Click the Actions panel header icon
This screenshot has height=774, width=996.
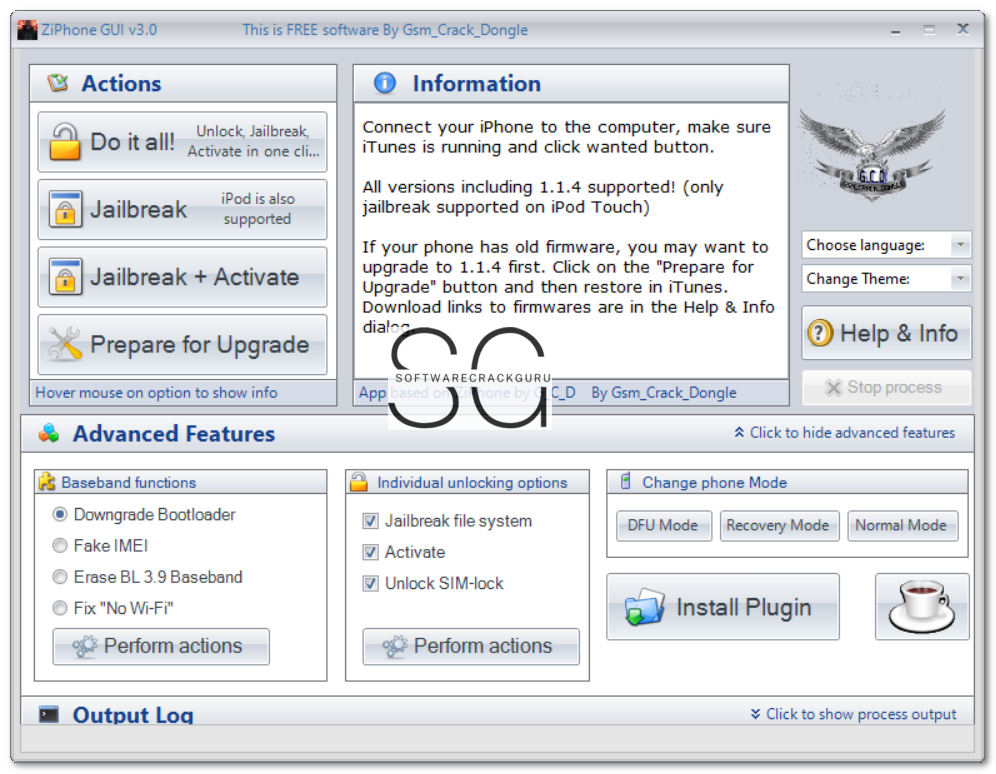pos(58,83)
